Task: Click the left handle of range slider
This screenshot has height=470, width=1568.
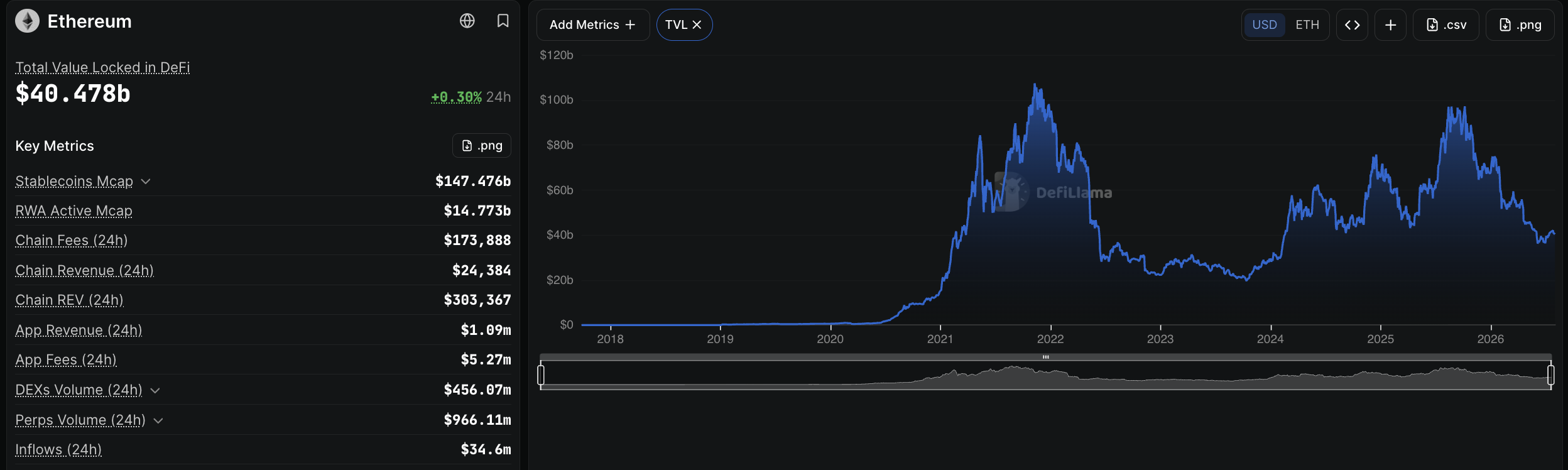Action: click(x=541, y=375)
